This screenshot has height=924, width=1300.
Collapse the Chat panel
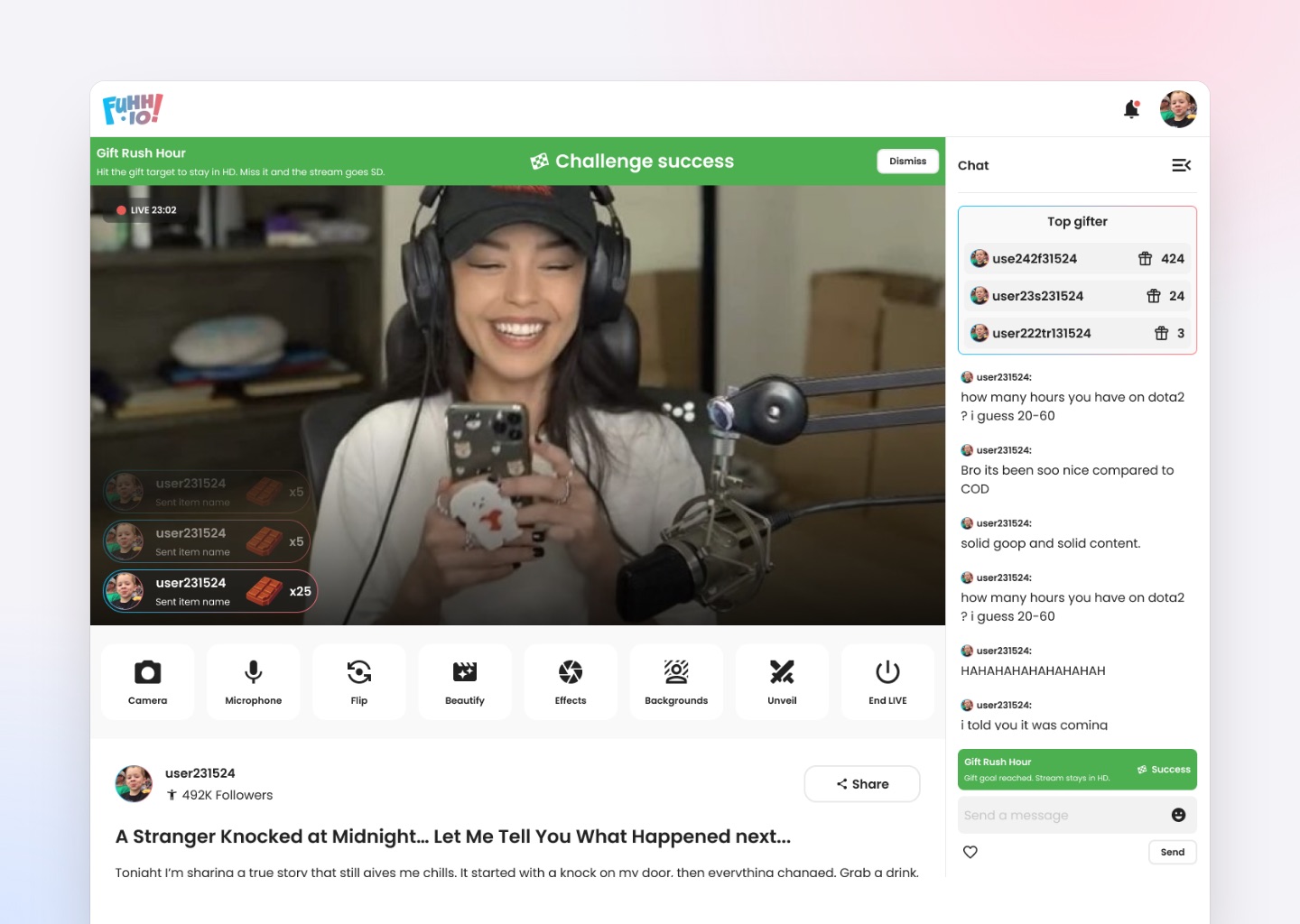1181,165
